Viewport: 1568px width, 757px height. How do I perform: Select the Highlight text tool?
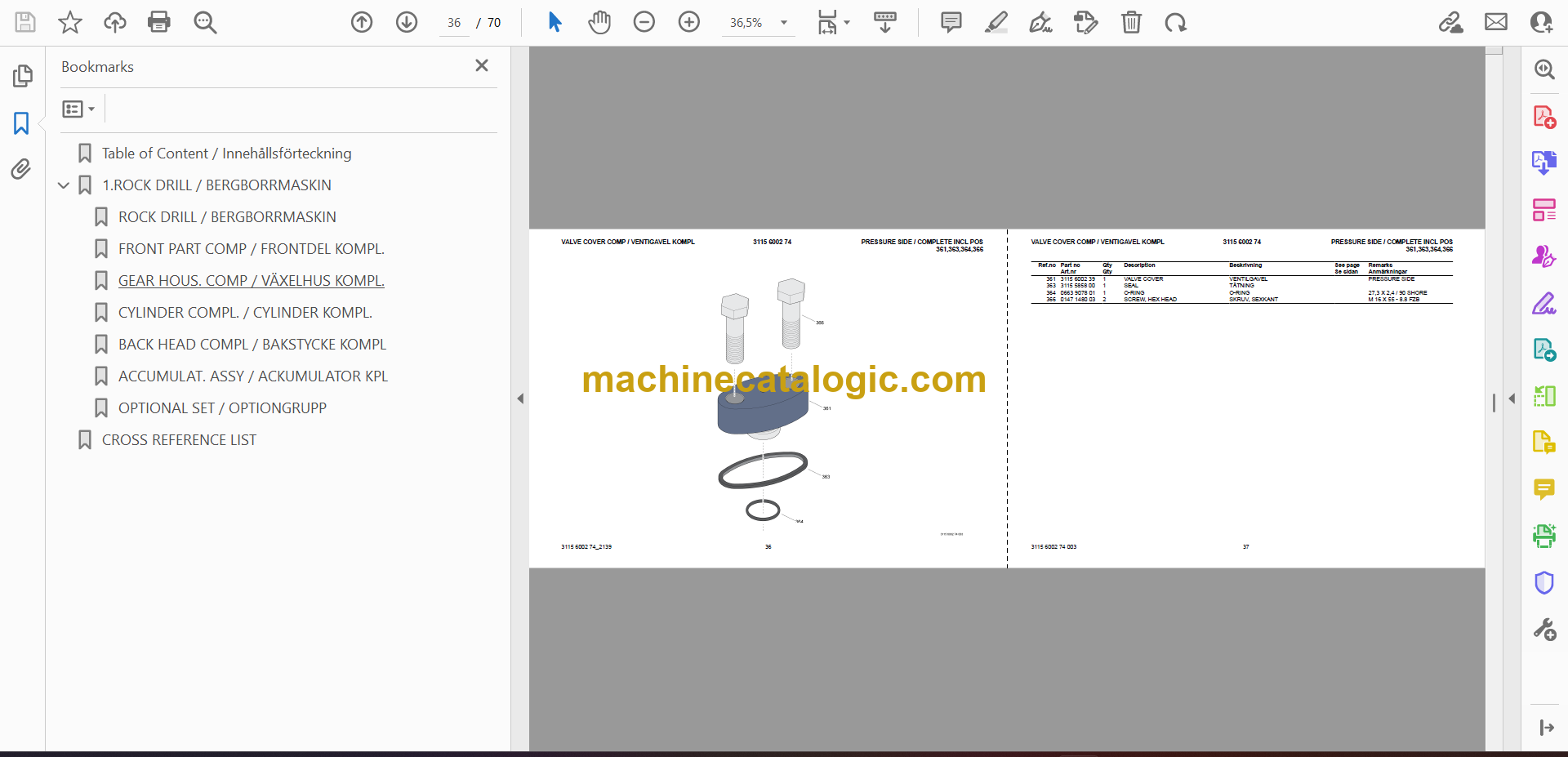click(x=996, y=22)
